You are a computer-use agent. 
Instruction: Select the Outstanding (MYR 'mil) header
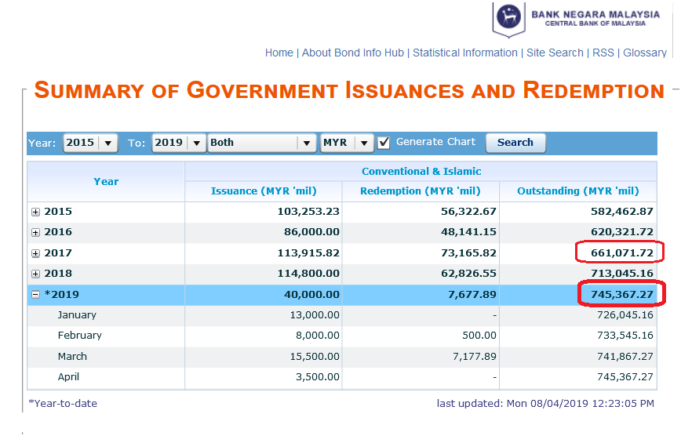click(578, 191)
